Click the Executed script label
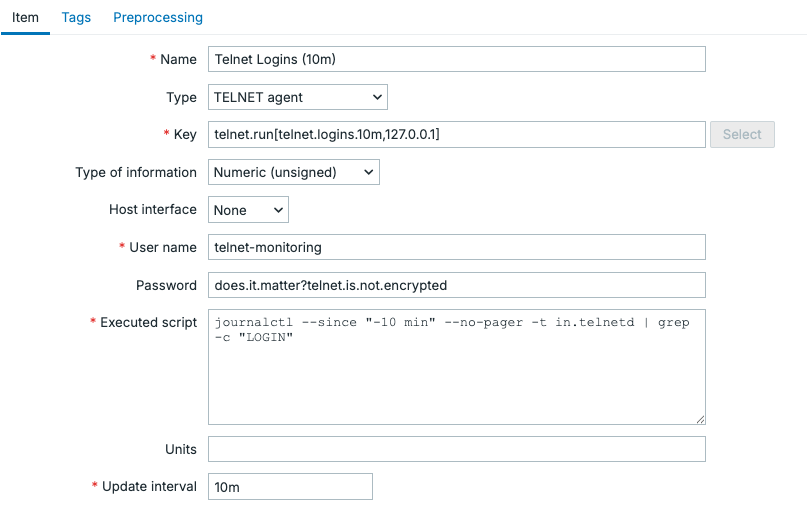The image size is (807, 508). pos(149,323)
